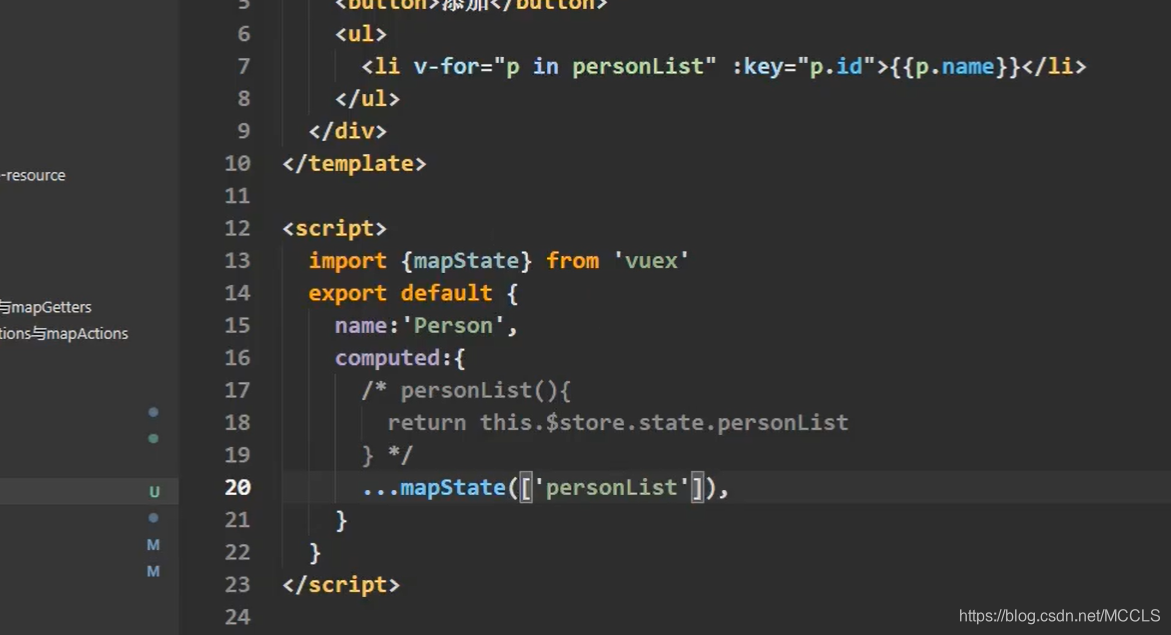Click the 'Person' name string
This screenshot has height=635, width=1171.
point(453,326)
